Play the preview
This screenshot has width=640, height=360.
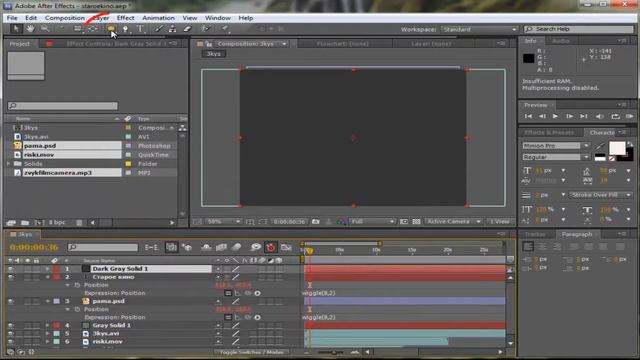point(555,116)
